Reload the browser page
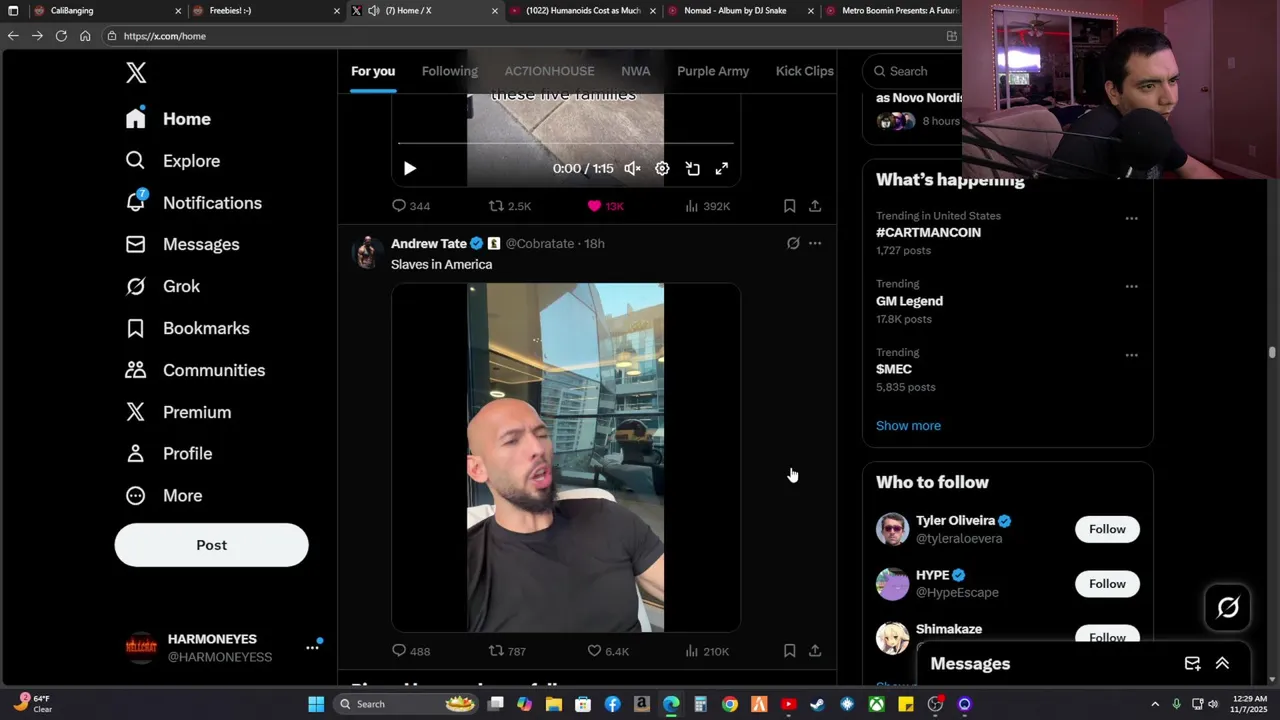The width and height of the screenshot is (1280, 720). [61, 36]
